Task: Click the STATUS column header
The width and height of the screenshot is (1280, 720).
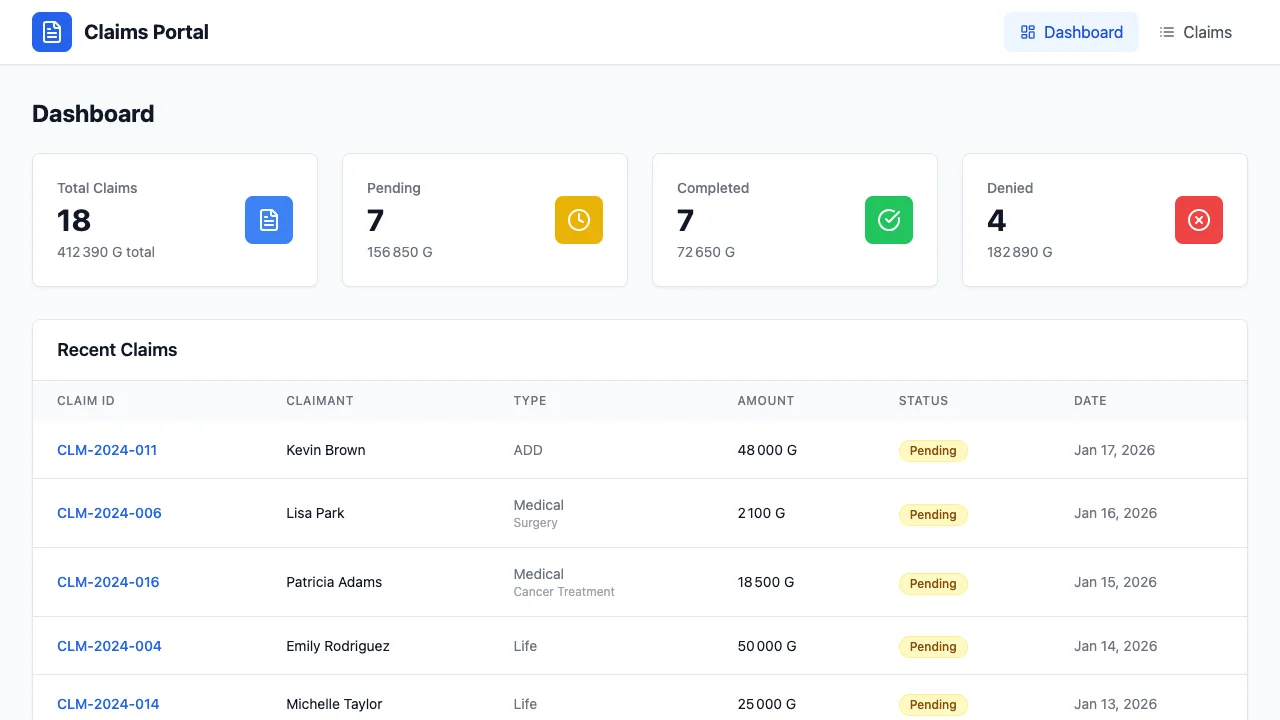Action: pyautogui.click(x=922, y=400)
